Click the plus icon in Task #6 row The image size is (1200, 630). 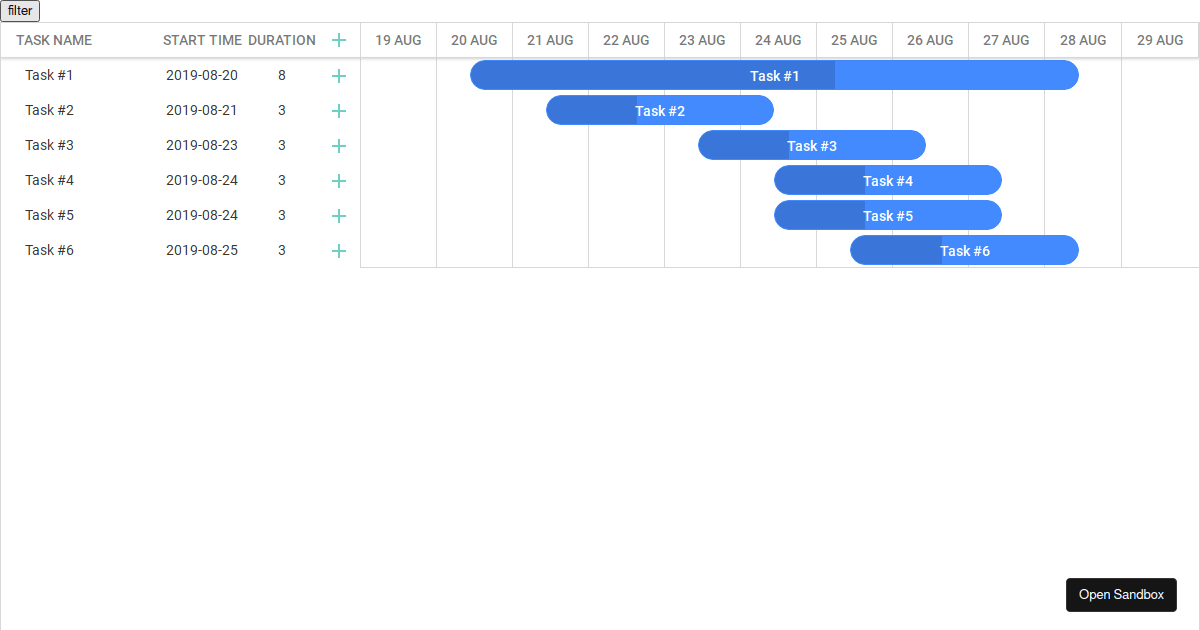point(339,250)
